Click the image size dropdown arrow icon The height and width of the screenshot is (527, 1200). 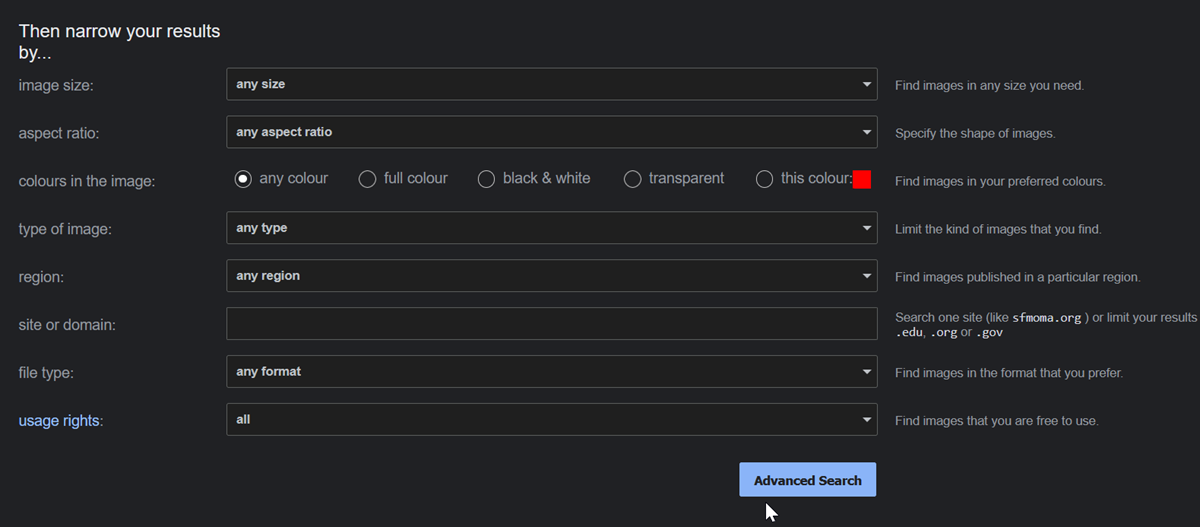tap(867, 85)
